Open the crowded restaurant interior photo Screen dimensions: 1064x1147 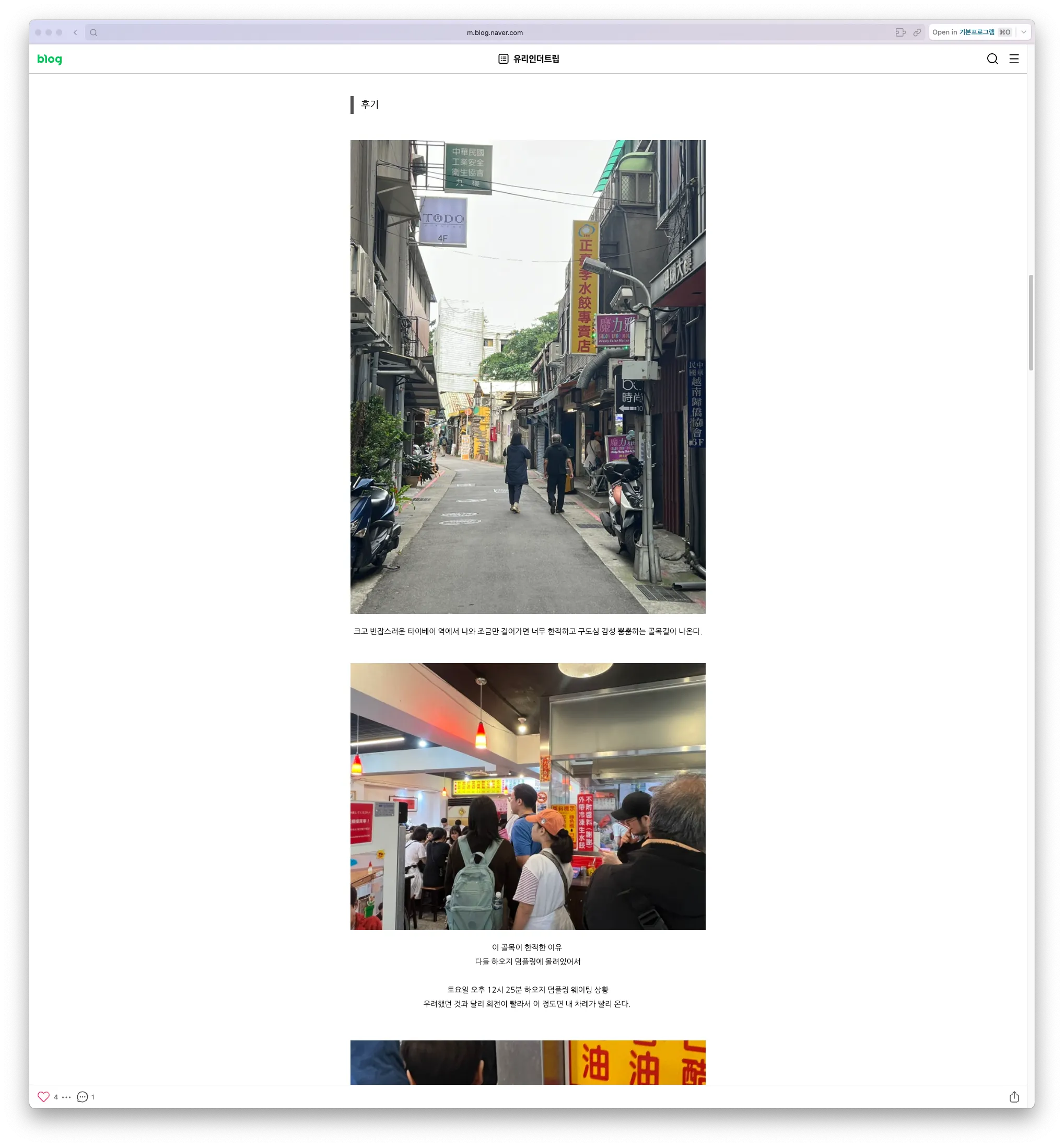pos(528,796)
